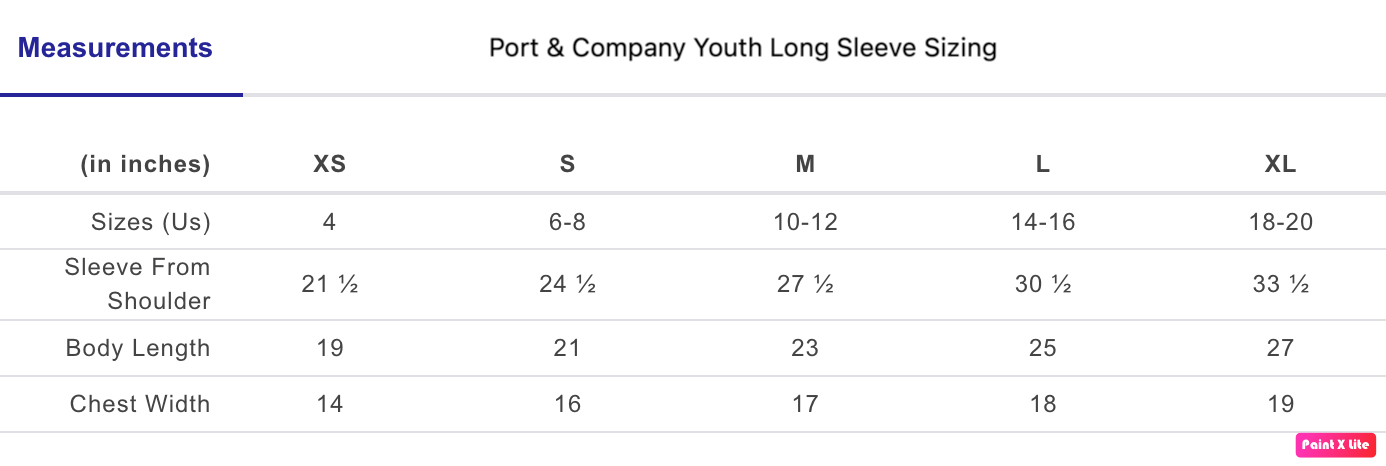Open the Measurements tab
Image resolution: width=1386 pixels, height=466 pixels.
tap(115, 48)
